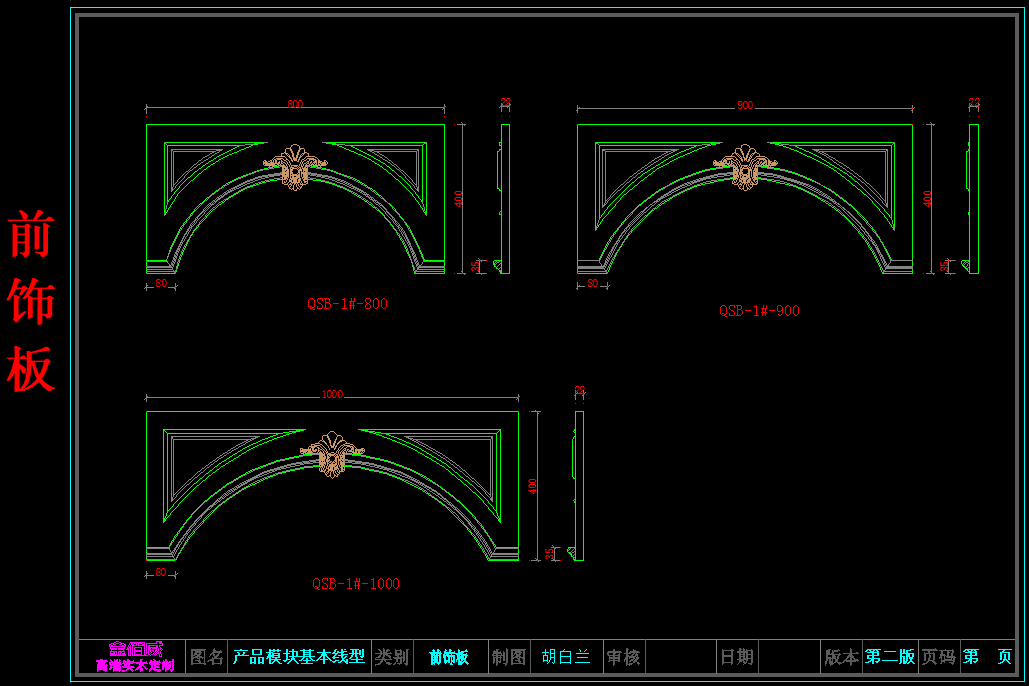Viewport: 1029px width, 686px height.
Task: Pick the carved ornament on the QSB-1#-1000 panel
Action: [332, 453]
